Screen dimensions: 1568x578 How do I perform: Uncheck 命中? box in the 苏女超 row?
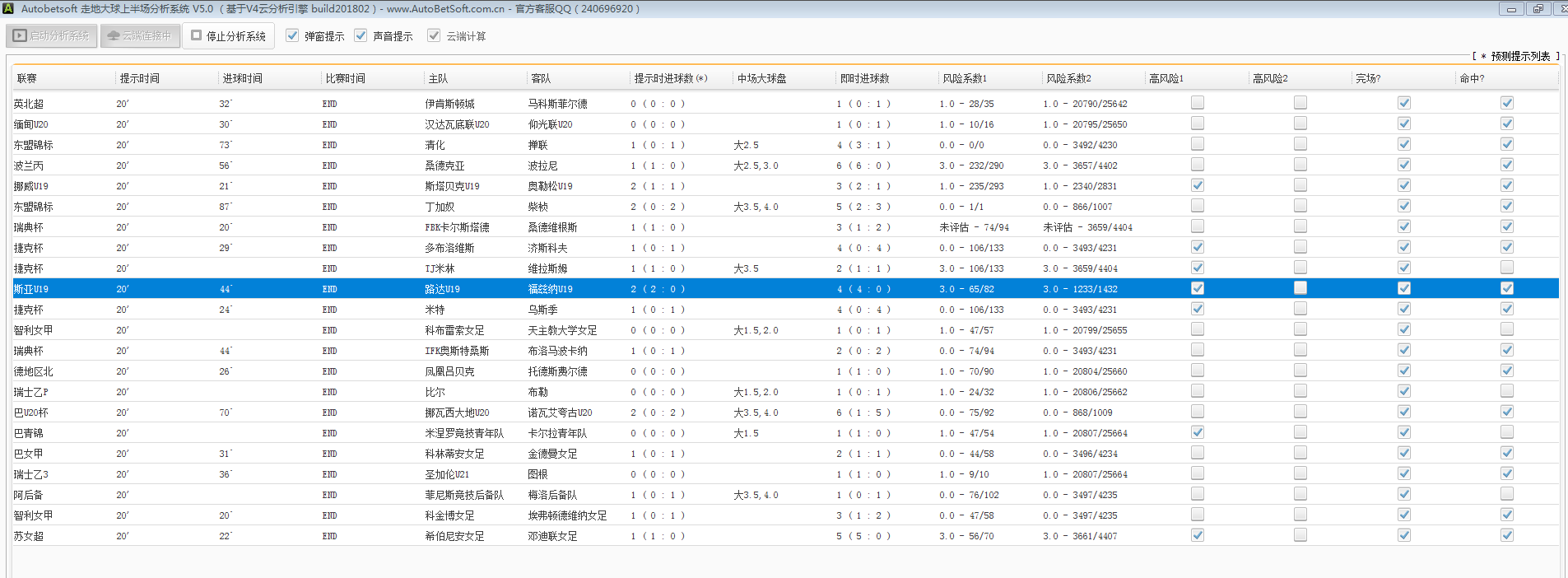[x=1506, y=535]
